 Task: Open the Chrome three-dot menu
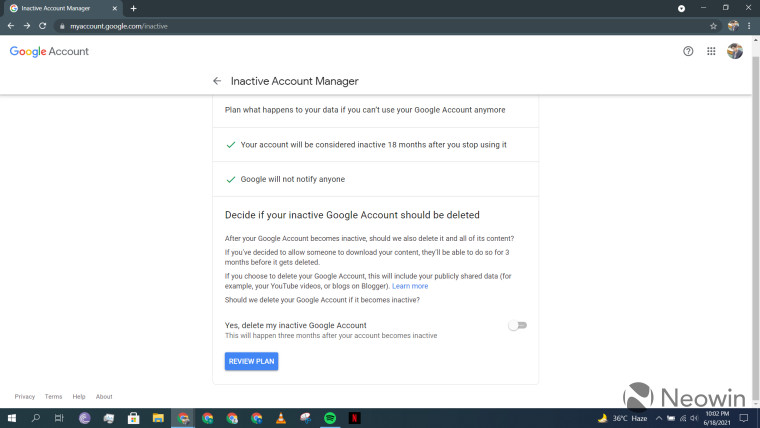pyautogui.click(x=749, y=26)
